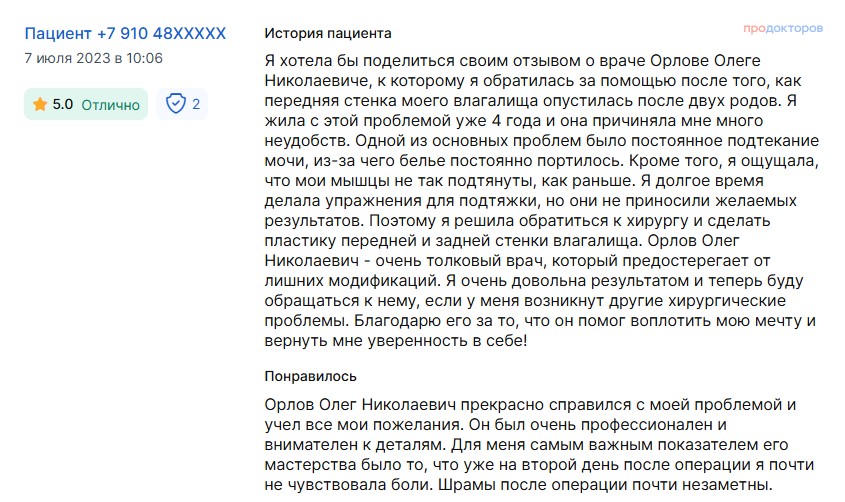Viewport: 845px width, 502px height.
Task: Click the verification count 2 beside shield
Action: [196, 104]
